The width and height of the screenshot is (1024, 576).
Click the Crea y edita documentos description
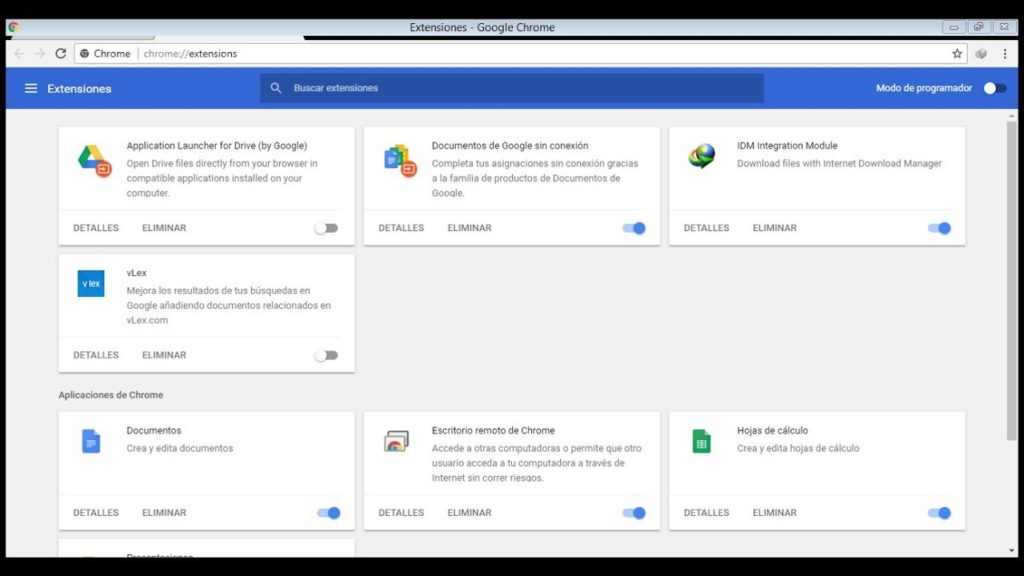pyautogui.click(x=180, y=448)
